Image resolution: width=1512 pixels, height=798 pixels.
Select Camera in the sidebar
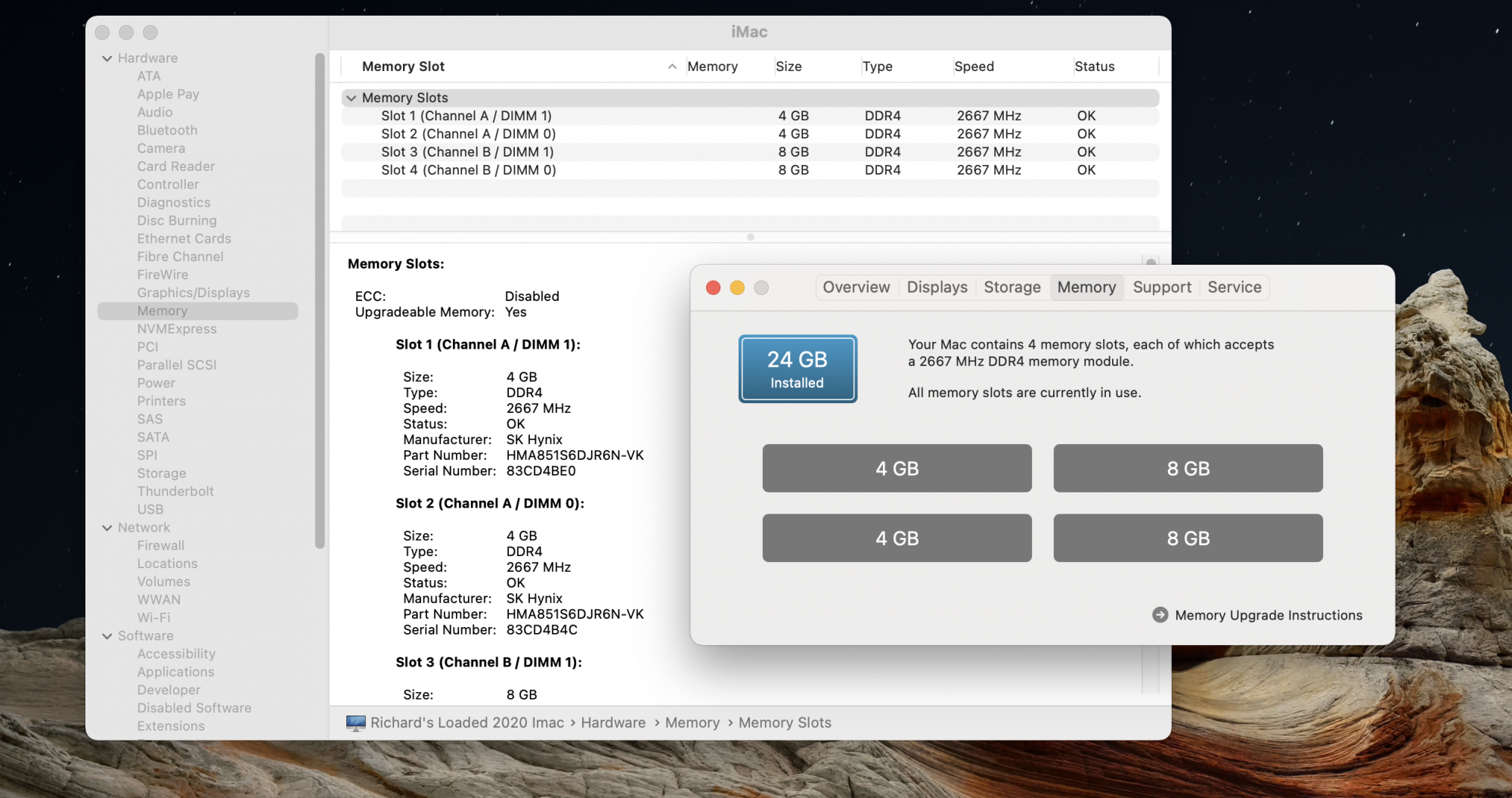pos(161,149)
